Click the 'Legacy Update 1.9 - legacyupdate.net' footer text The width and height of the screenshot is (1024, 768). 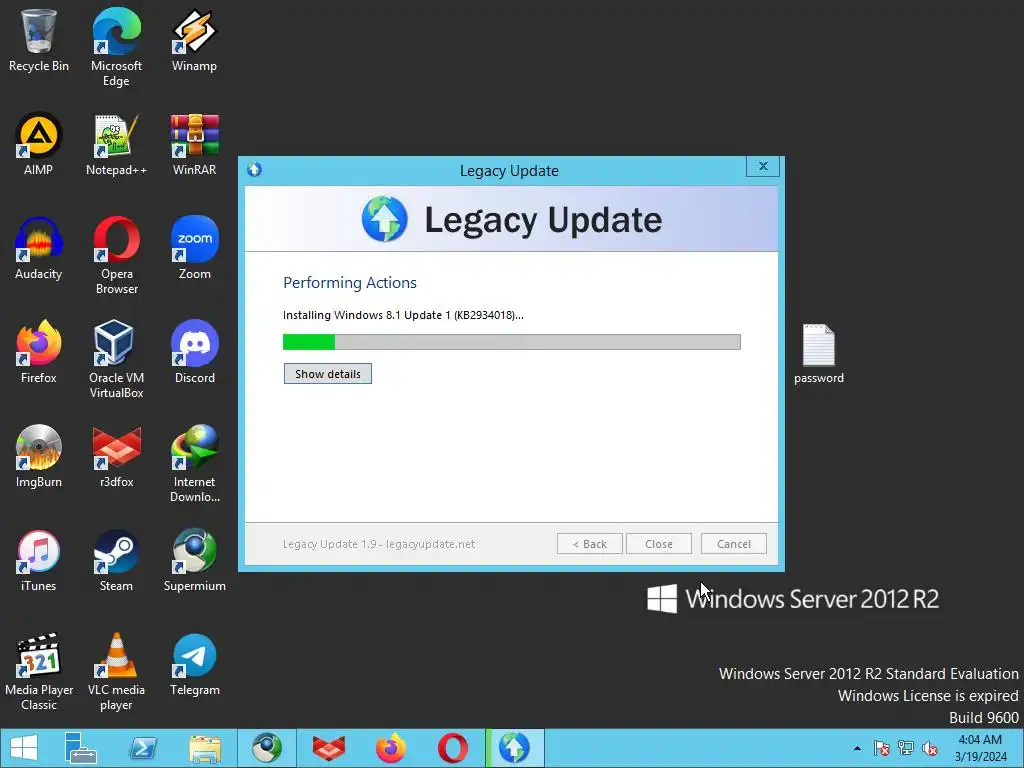point(379,544)
